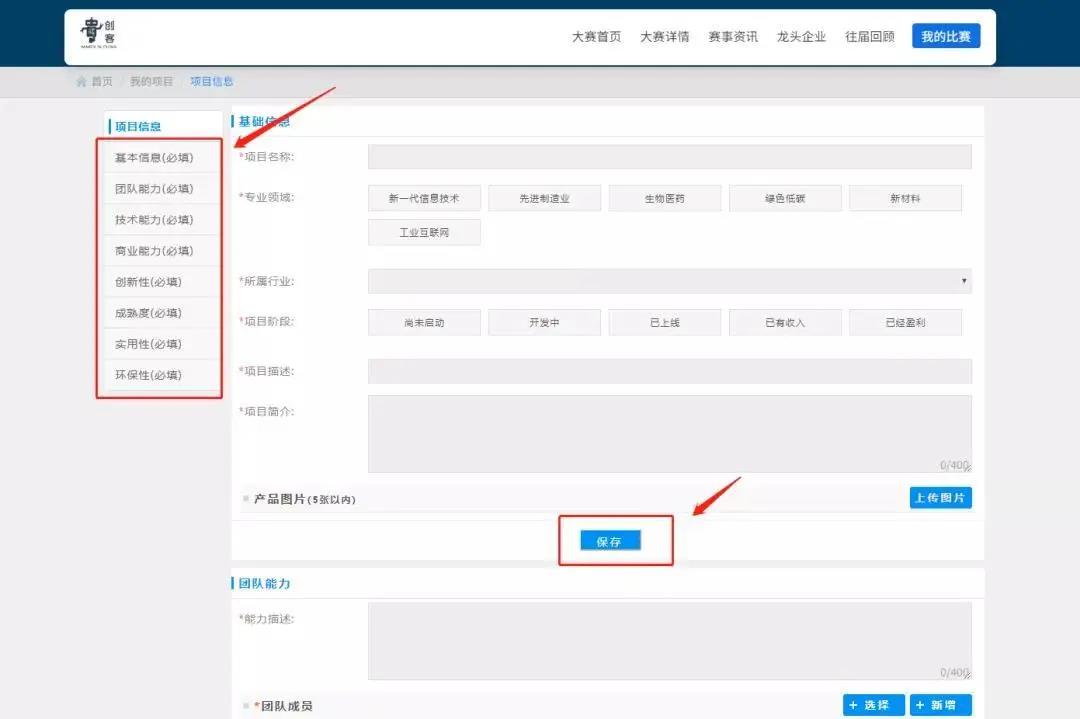Click the 鲁创客 site logo
1080x719 pixels.
98,36
